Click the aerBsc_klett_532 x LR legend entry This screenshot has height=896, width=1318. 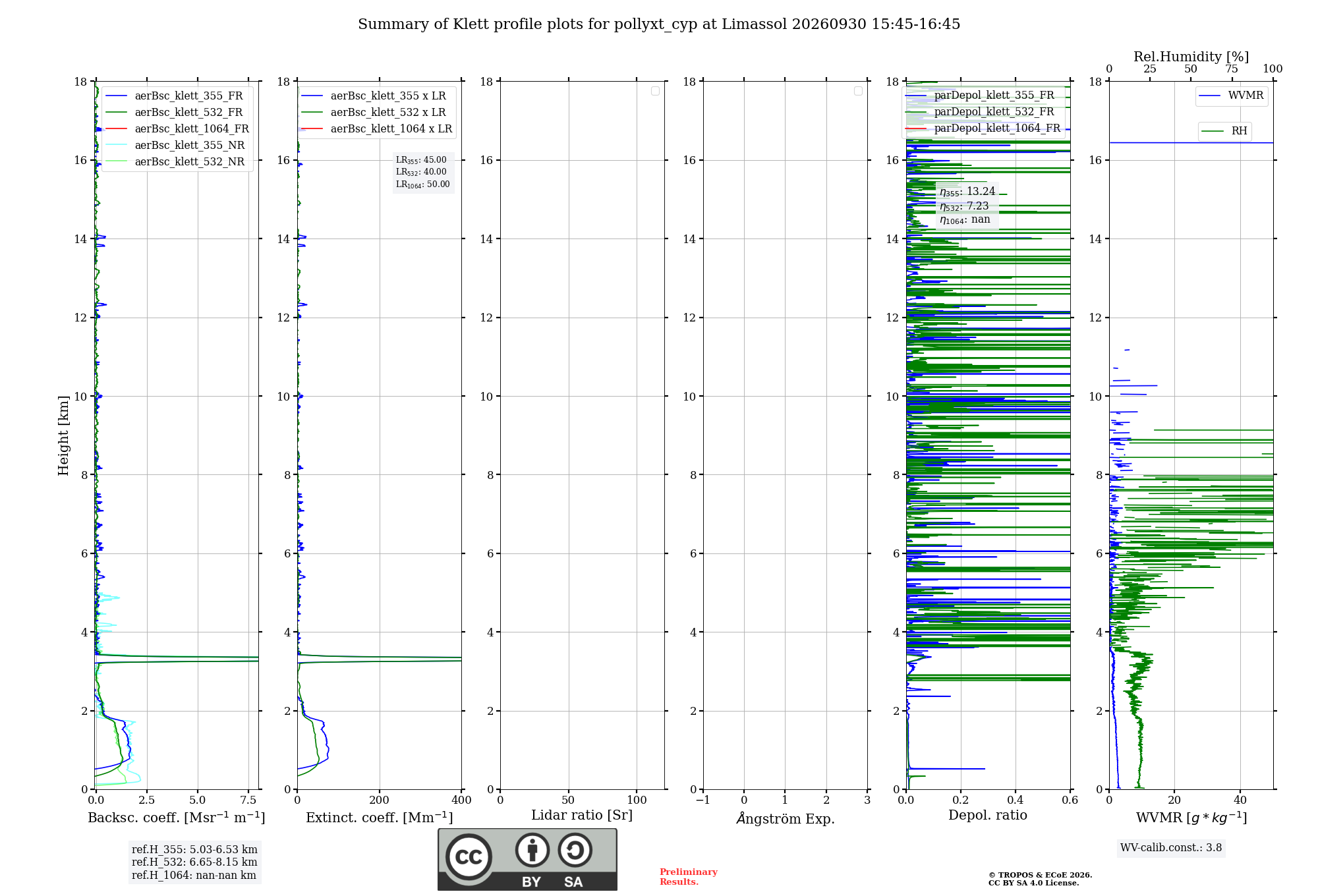[374, 113]
